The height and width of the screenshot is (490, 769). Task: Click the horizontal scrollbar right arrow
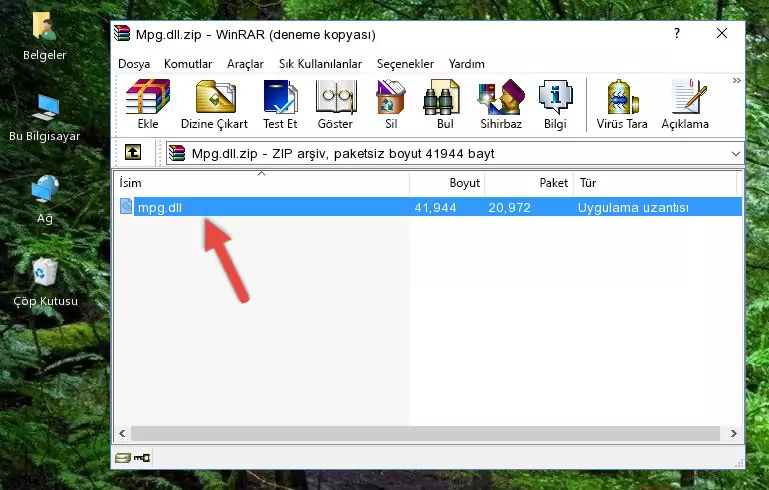(733, 433)
